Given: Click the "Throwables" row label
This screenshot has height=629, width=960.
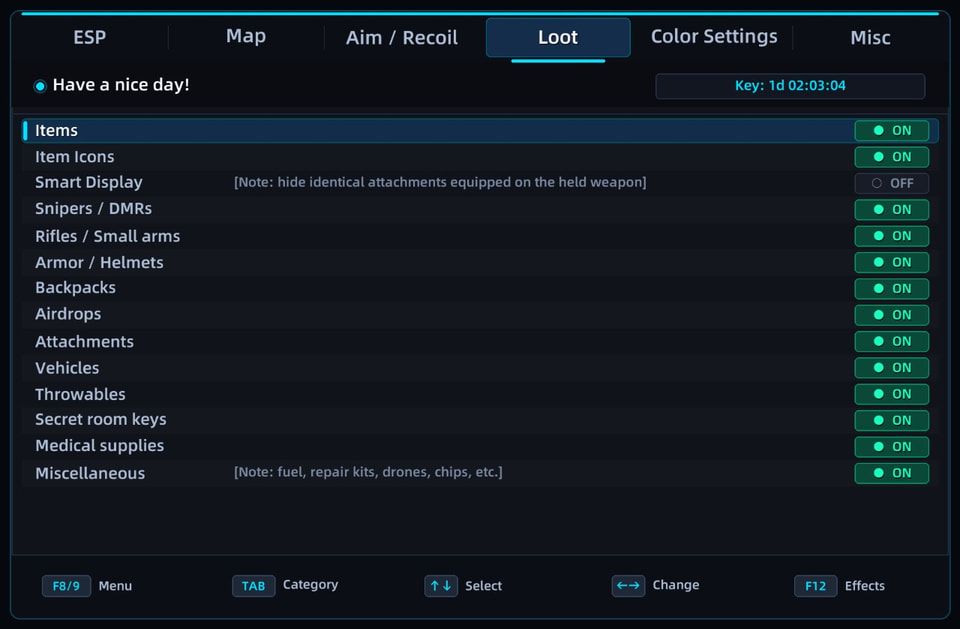Looking at the screenshot, I should click(80, 394).
